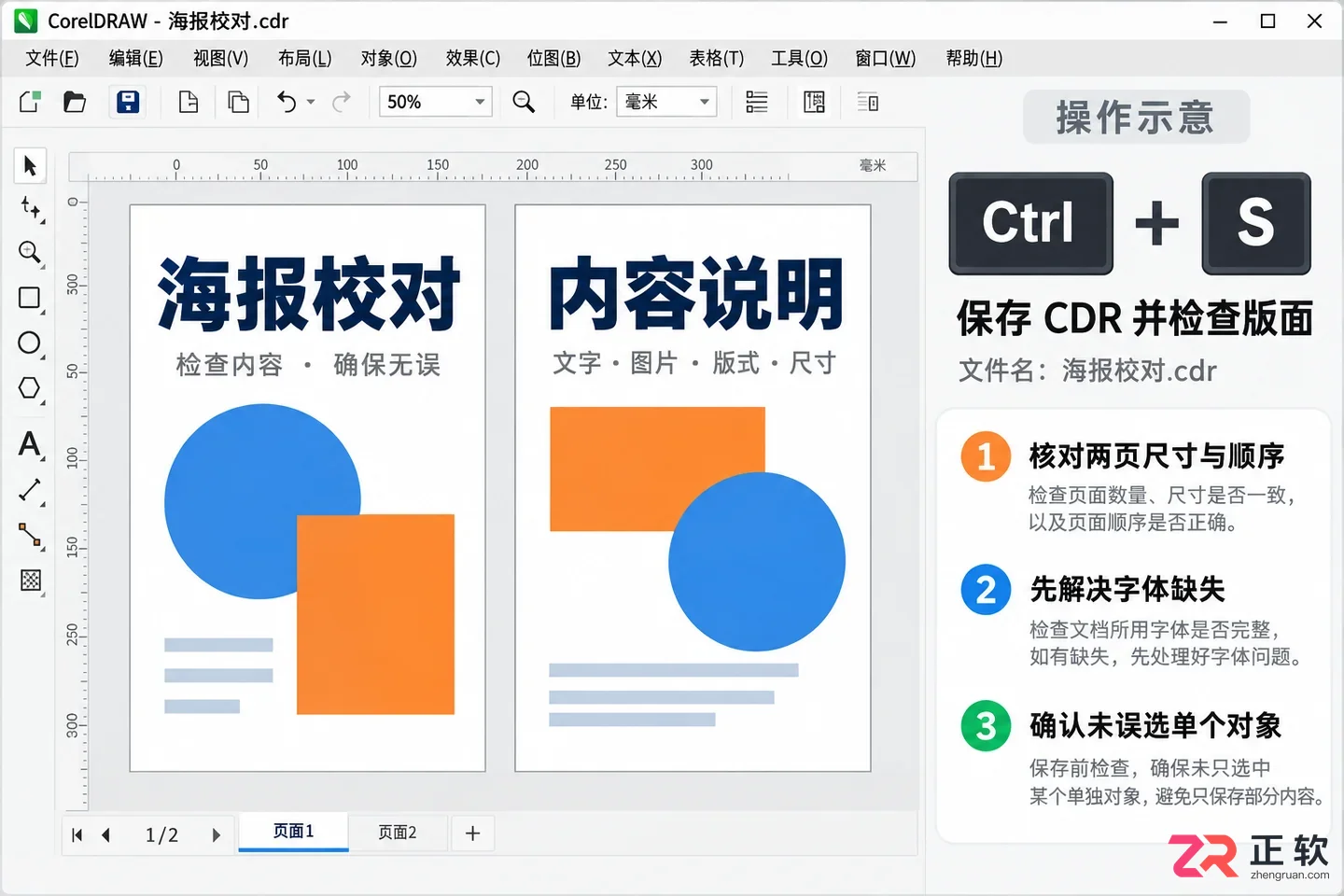Switch to the 页面1 tab

(x=293, y=832)
